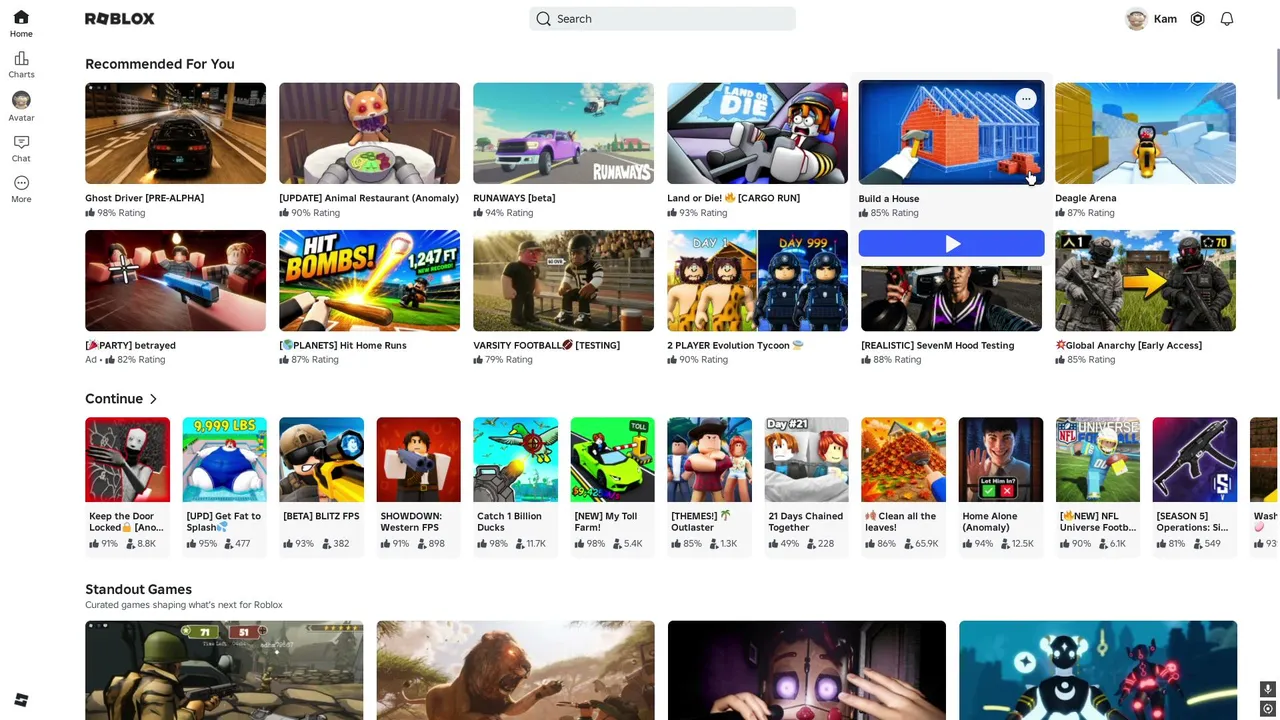Image resolution: width=1280 pixels, height=720 pixels.
Task: Click the magnifier icon in the search bar
Action: 543,19
